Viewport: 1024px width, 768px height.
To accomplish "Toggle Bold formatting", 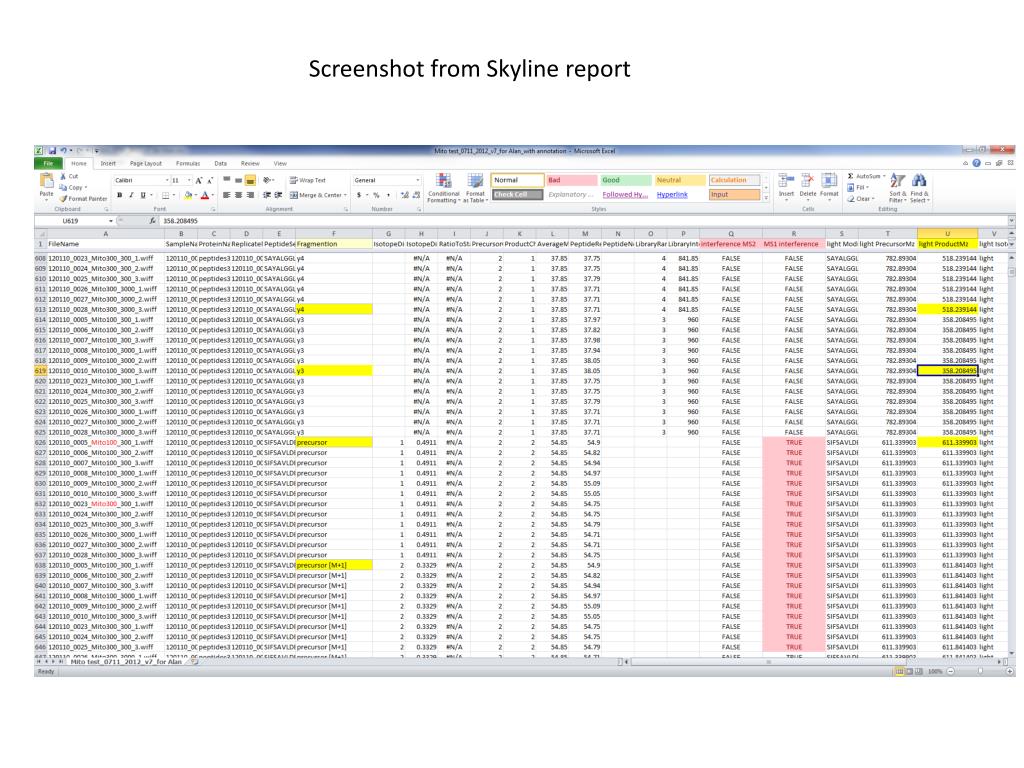I will 120,195.
